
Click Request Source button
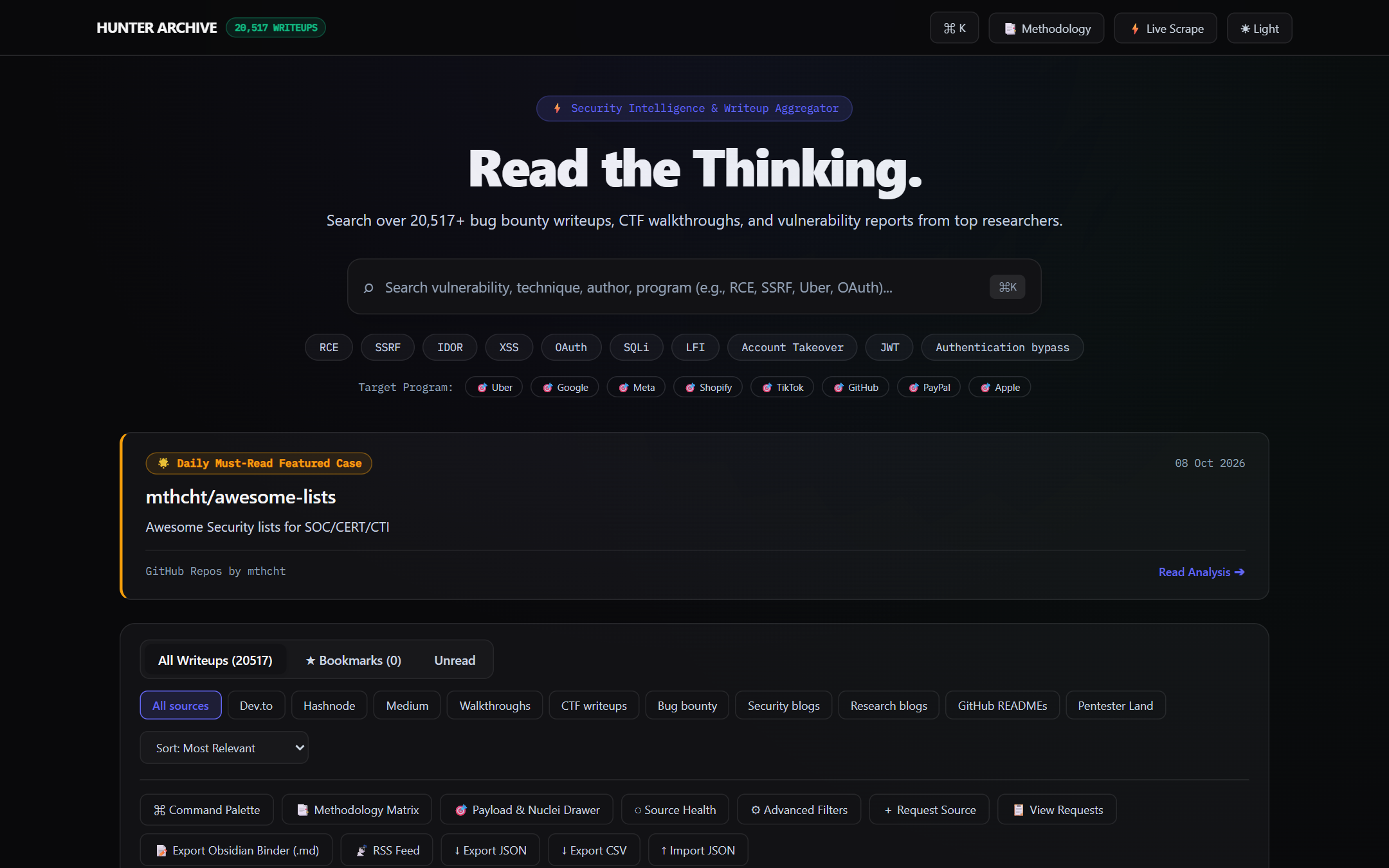point(929,809)
